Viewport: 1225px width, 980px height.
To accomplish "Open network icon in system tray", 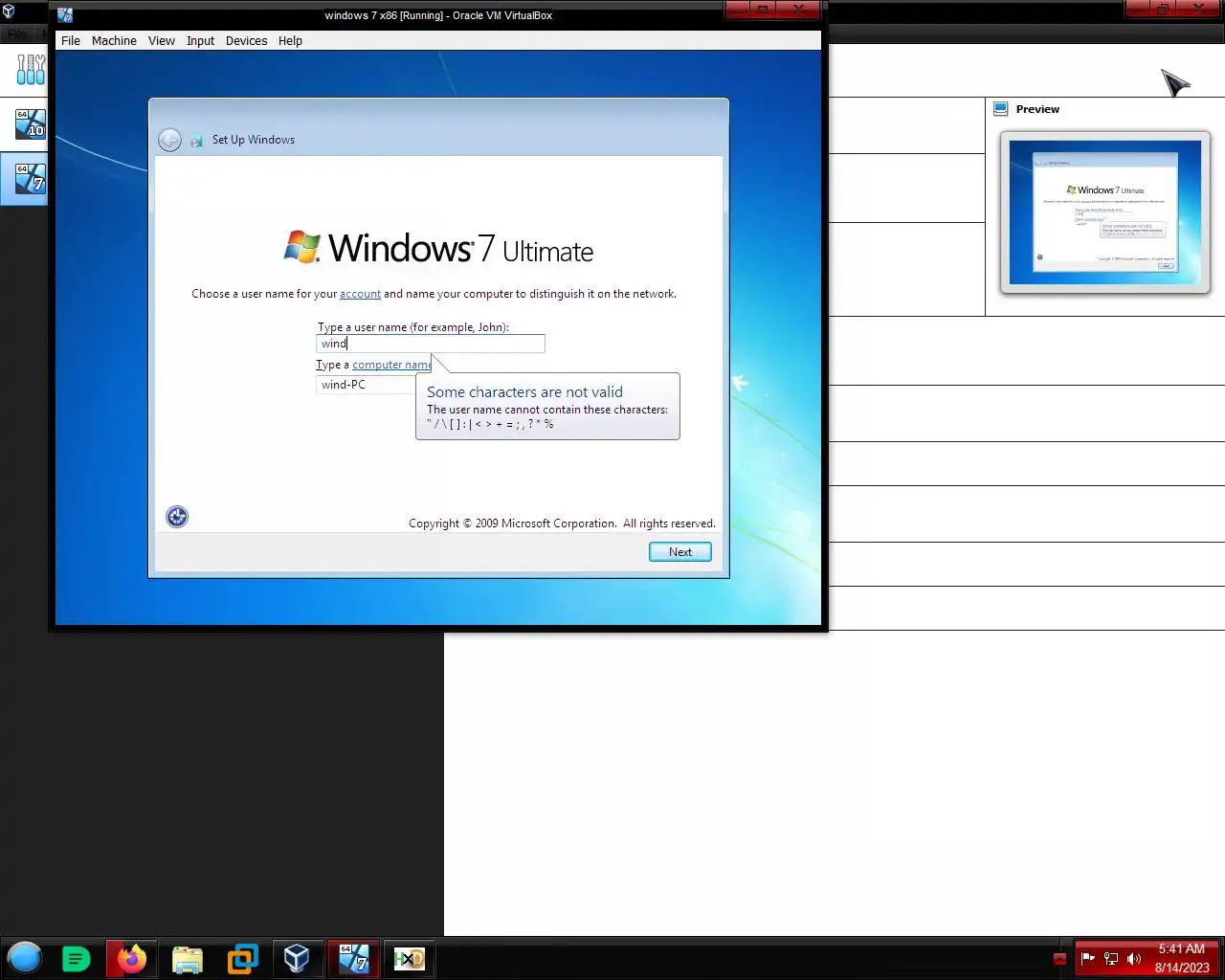I will pos(1111,959).
